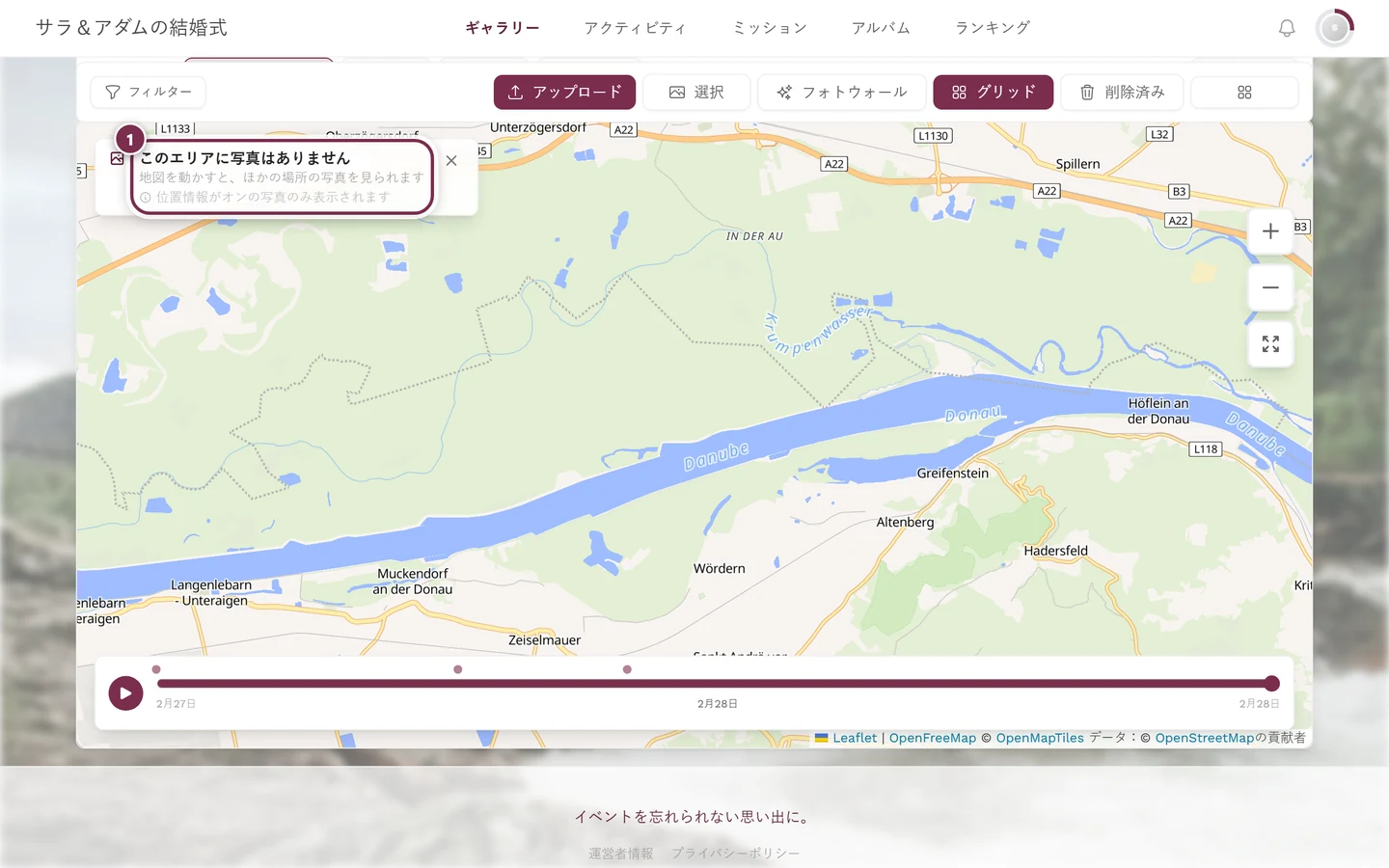Click the Spillern map label

point(1077,164)
